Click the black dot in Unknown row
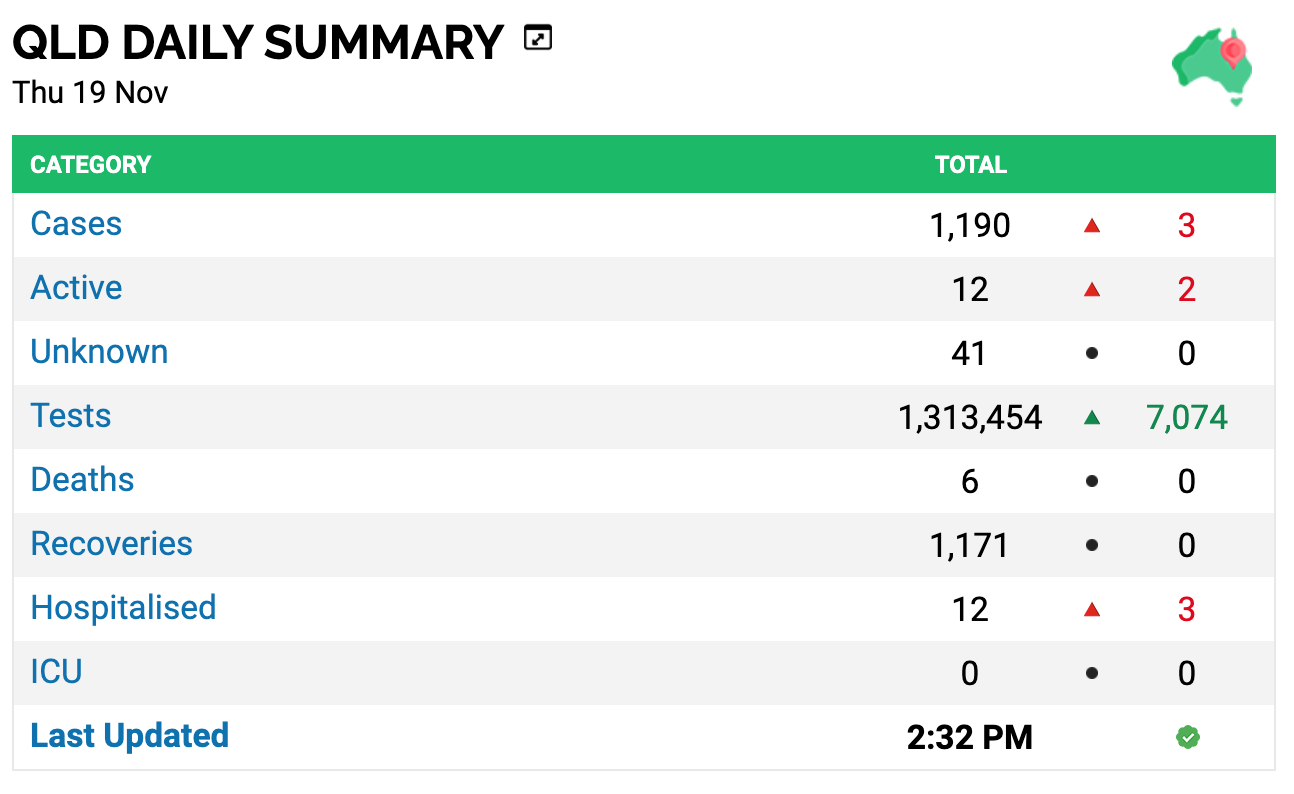 point(1092,353)
